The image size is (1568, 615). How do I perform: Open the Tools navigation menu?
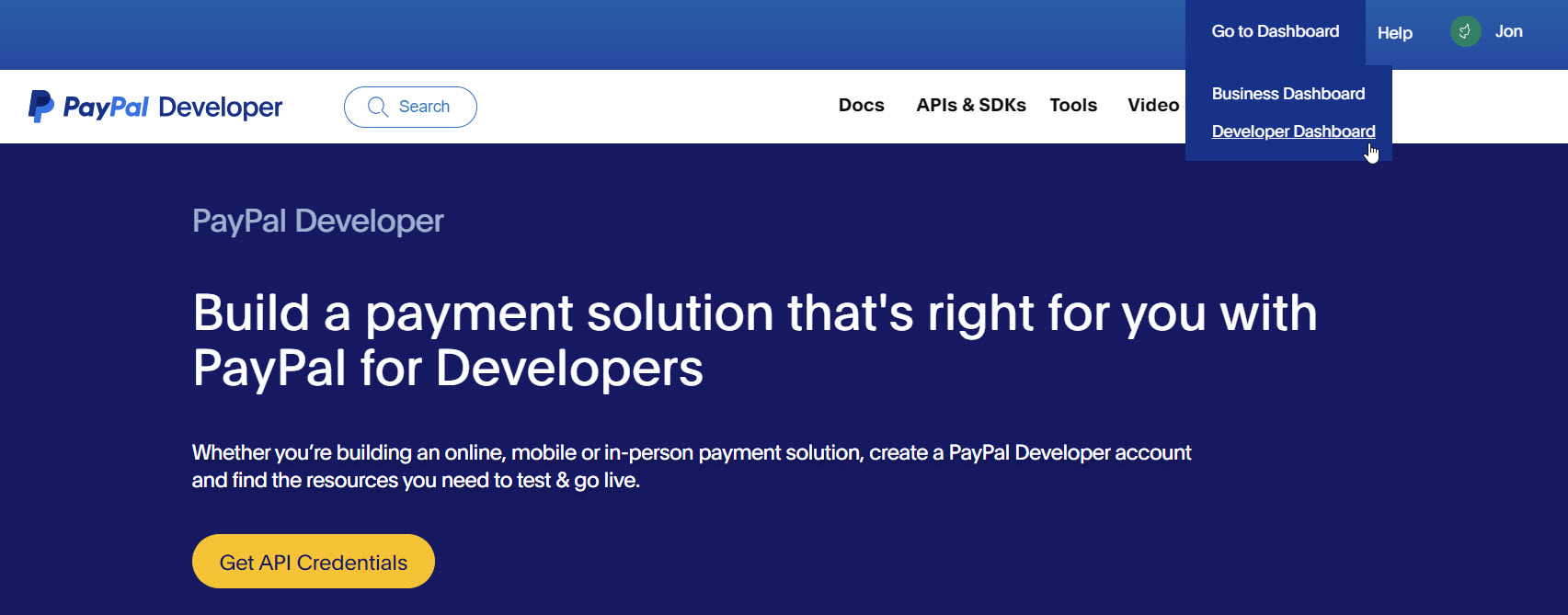[x=1073, y=106]
